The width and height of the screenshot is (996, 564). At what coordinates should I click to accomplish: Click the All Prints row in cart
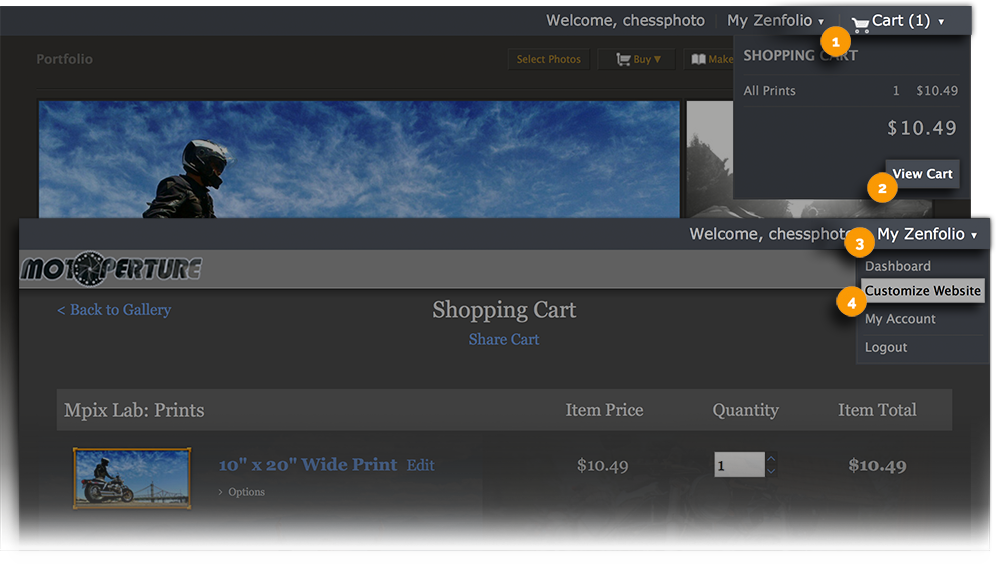pos(851,91)
